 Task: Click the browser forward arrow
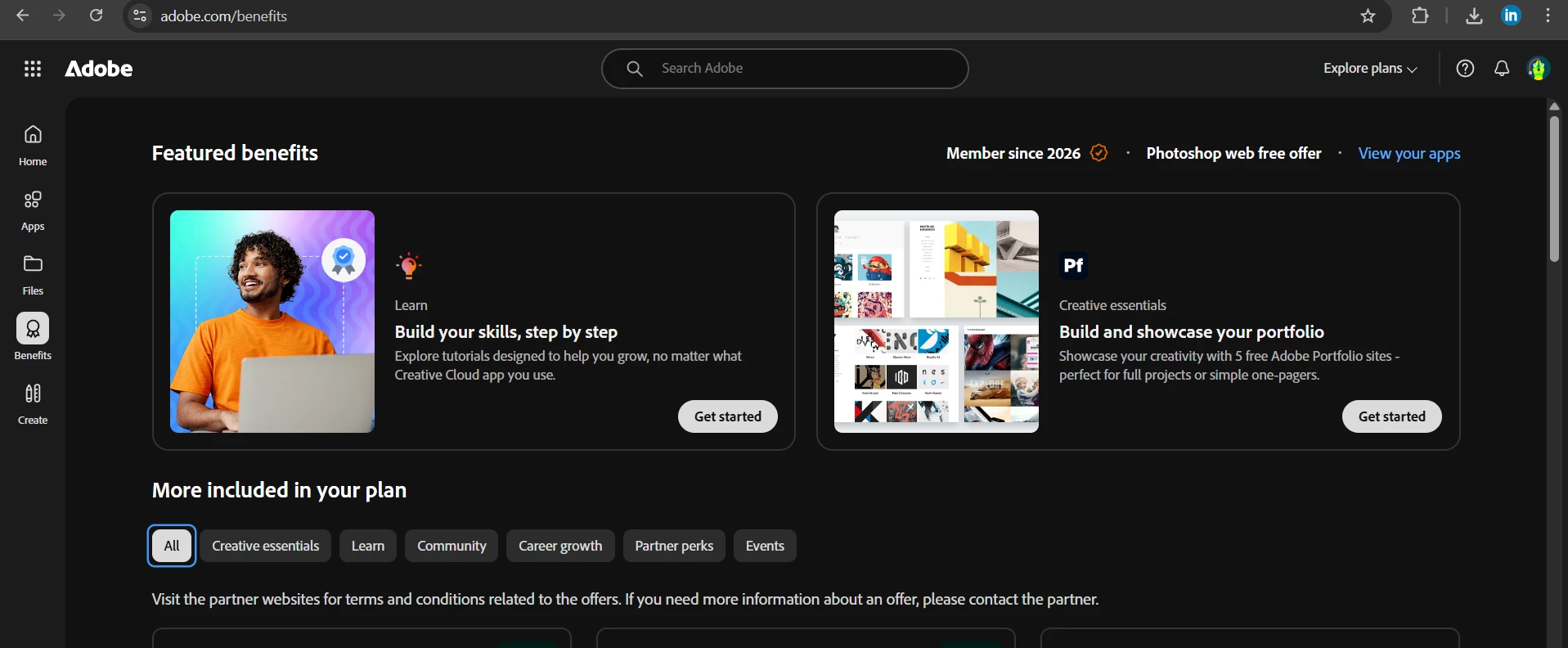pyautogui.click(x=60, y=16)
